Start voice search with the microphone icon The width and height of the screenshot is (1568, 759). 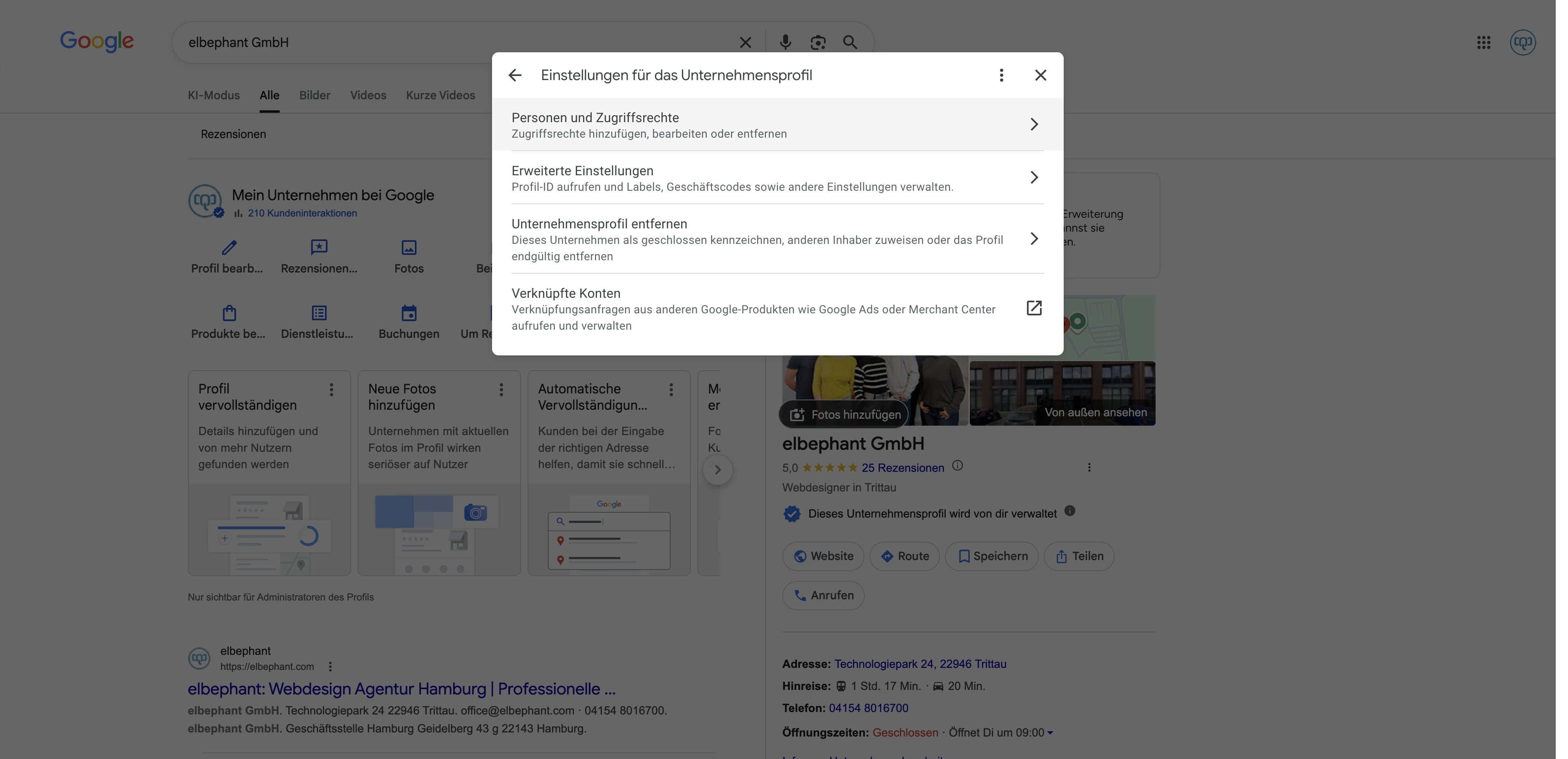coord(785,42)
